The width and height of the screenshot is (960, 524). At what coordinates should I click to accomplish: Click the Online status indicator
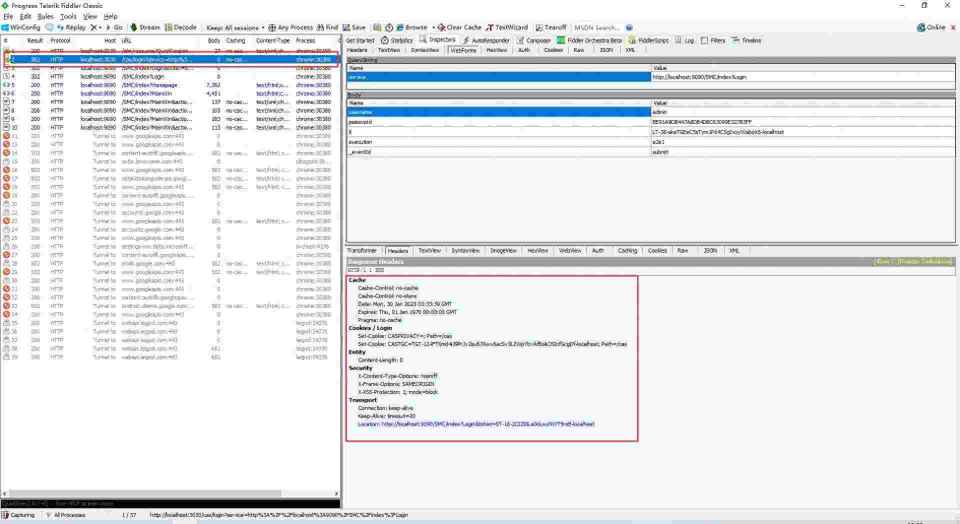tap(931, 28)
